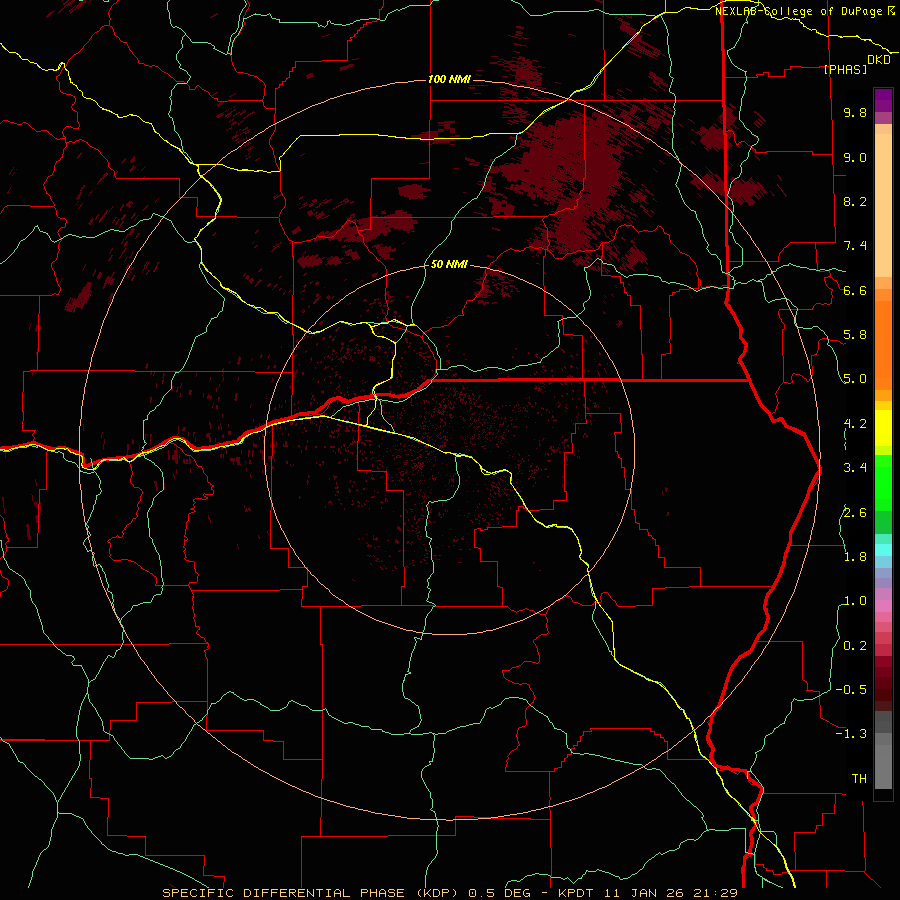This screenshot has height=900, width=900.
Task: Pick the cyan color bar segment
Action: coord(883,550)
